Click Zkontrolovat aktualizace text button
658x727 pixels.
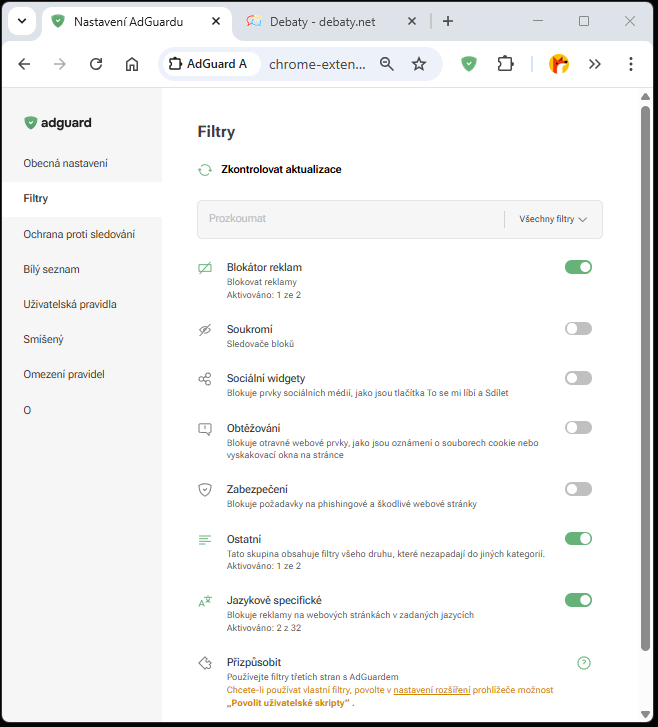pos(281,170)
